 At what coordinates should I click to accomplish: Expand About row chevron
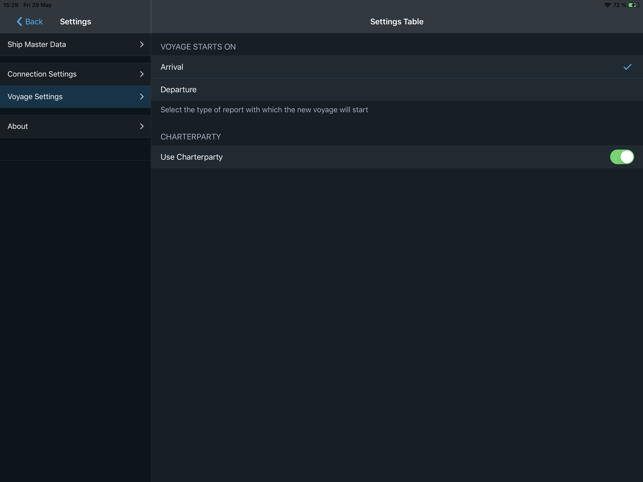141,126
